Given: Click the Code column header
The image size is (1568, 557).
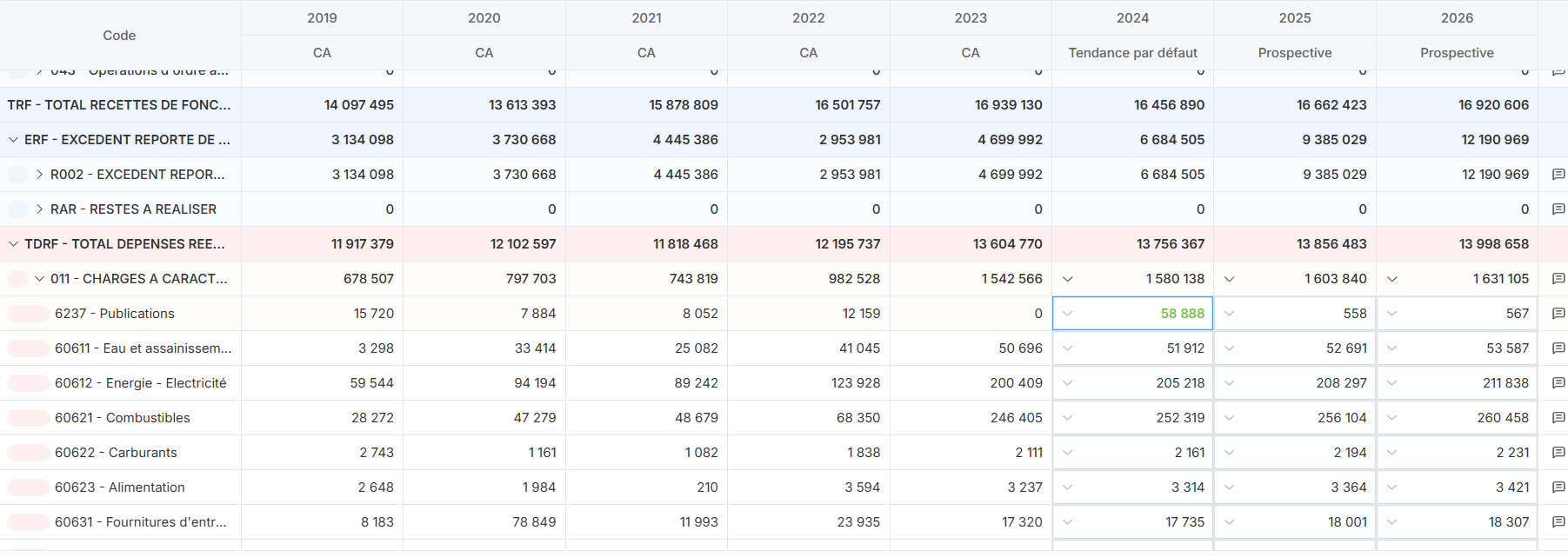Looking at the screenshot, I should [119, 36].
